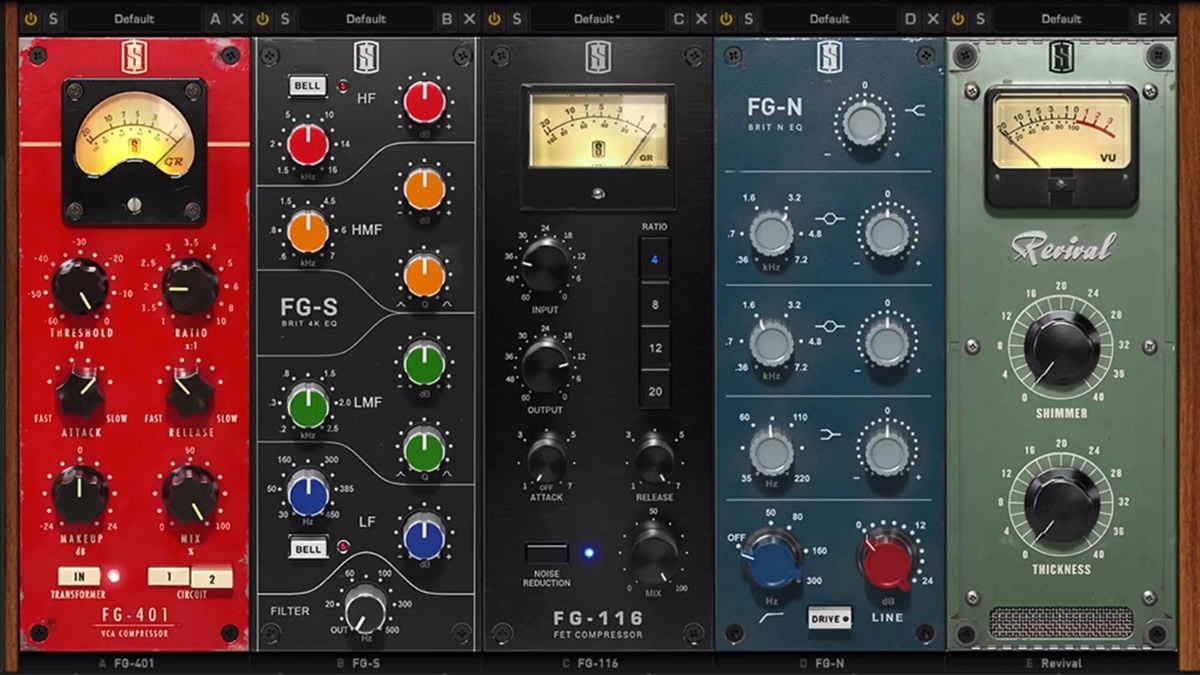Remove module A with its X icon
Screen dimensions: 1200x675
tap(237, 19)
